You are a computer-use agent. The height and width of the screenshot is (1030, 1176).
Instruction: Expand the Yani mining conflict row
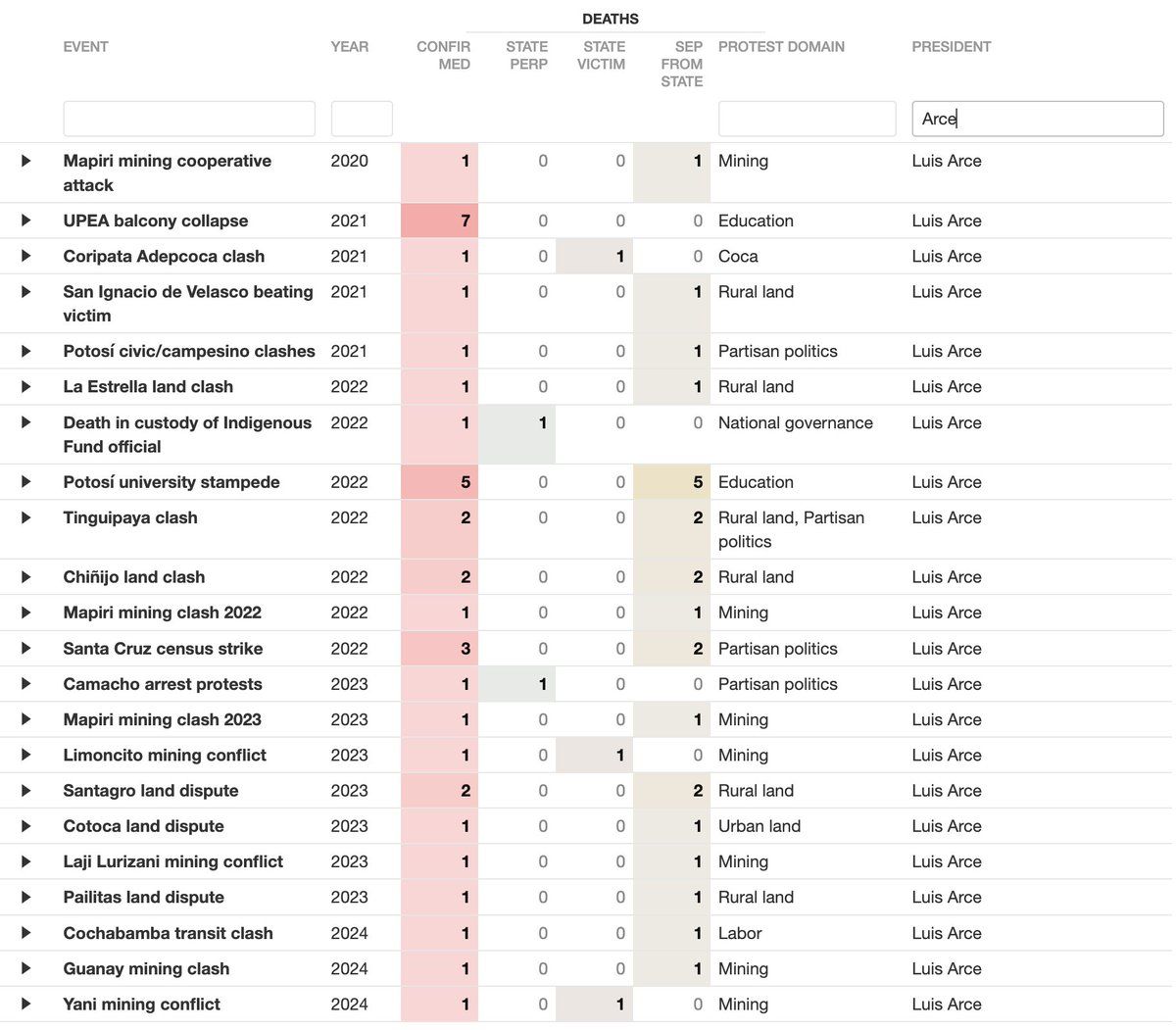[x=26, y=1004]
